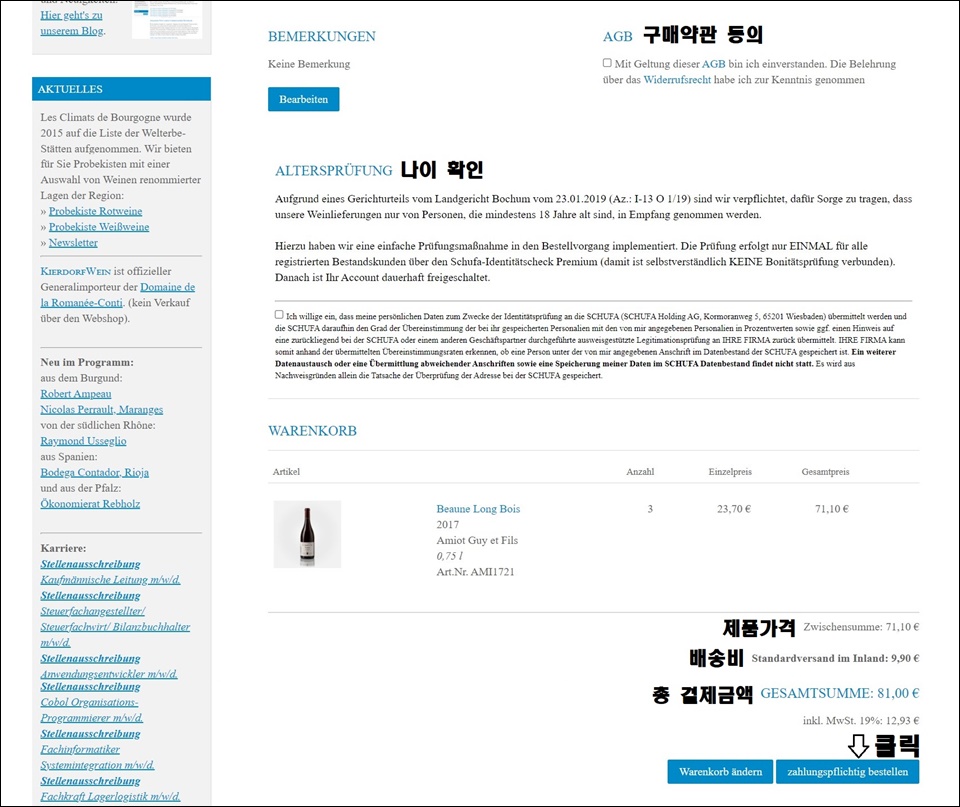Click the 'Keine Bemerkung' text
The image size is (960, 807).
click(309, 64)
